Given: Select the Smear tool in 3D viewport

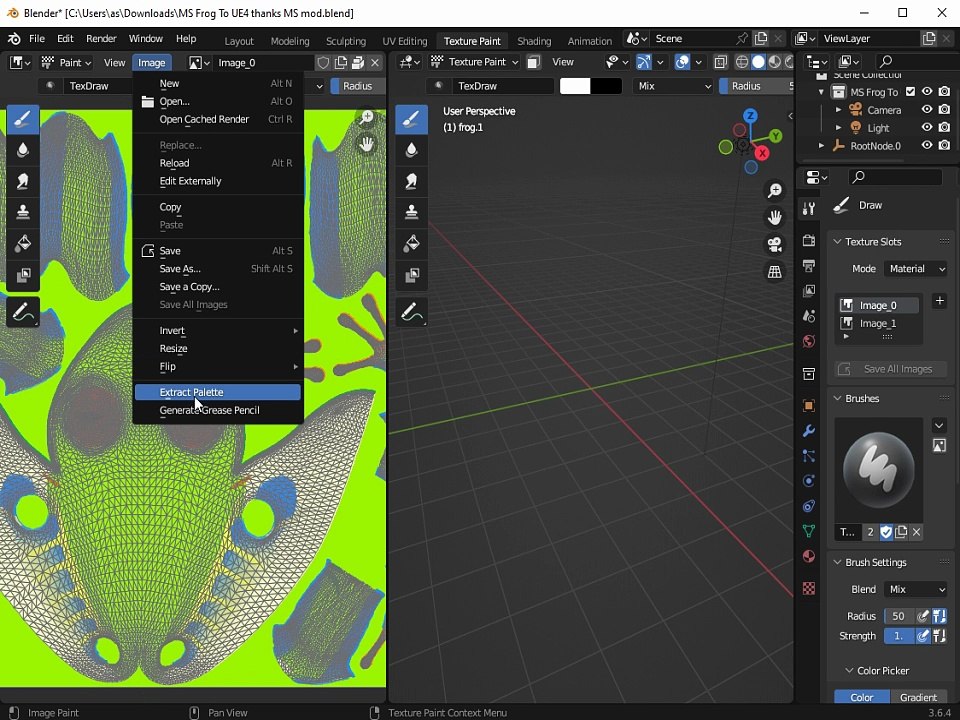Looking at the screenshot, I should (x=411, y=181).
